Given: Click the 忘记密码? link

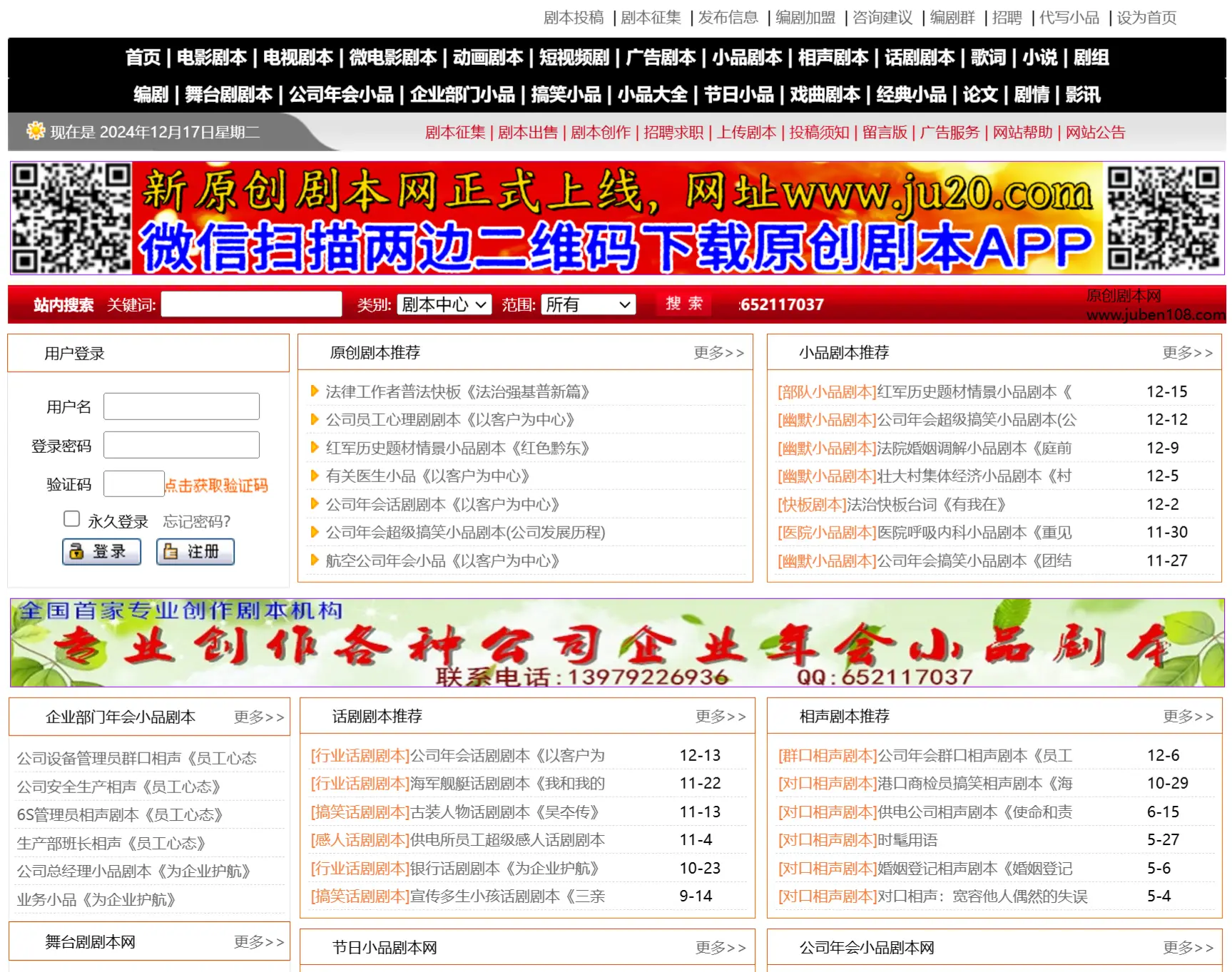Looking at the screenshot, I should (x=196, y=521).
